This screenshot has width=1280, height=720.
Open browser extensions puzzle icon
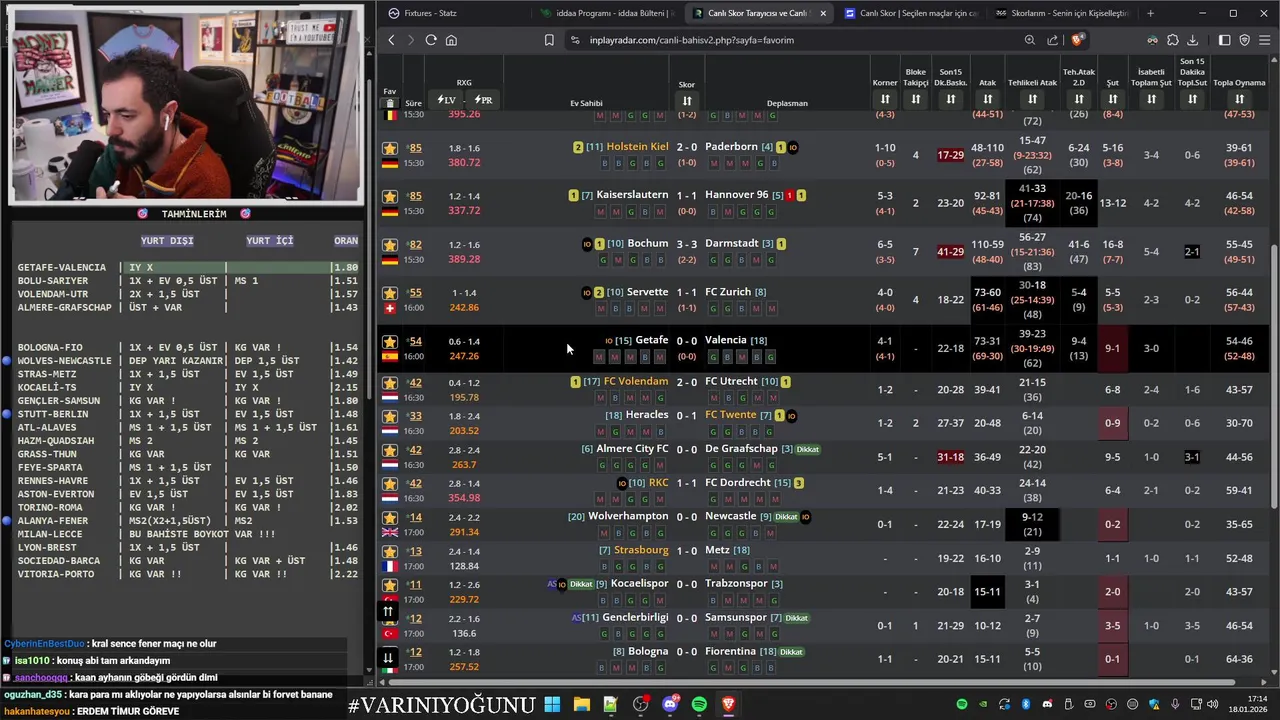(x=1173, y=40)
